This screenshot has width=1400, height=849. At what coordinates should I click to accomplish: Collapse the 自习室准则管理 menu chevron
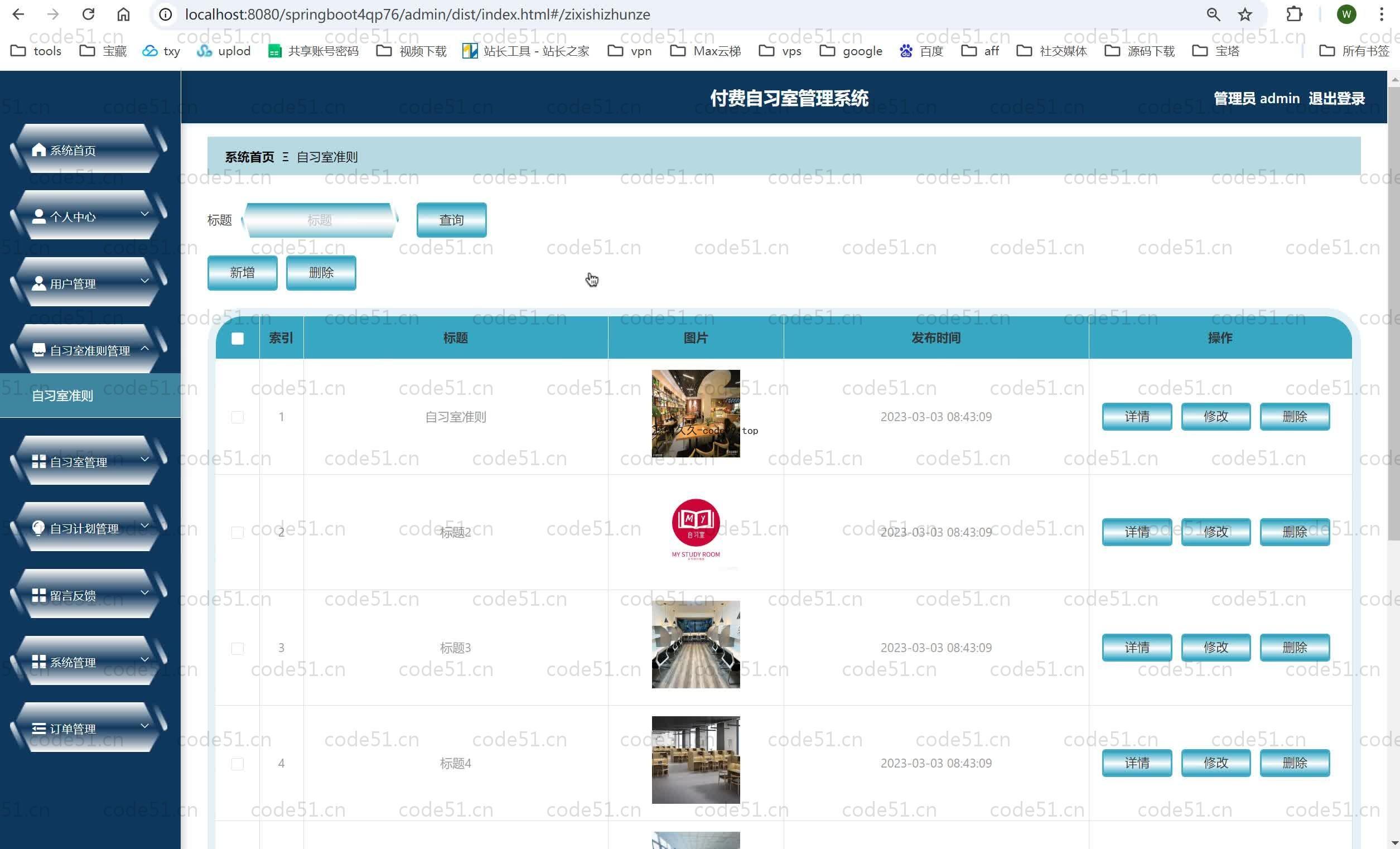pos(145,348)
